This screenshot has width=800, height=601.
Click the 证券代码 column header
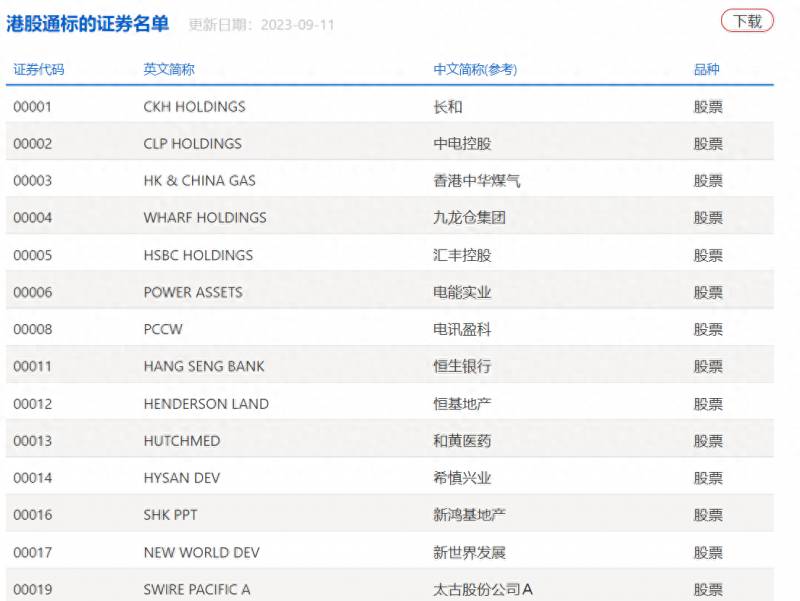tap(39, 69)
